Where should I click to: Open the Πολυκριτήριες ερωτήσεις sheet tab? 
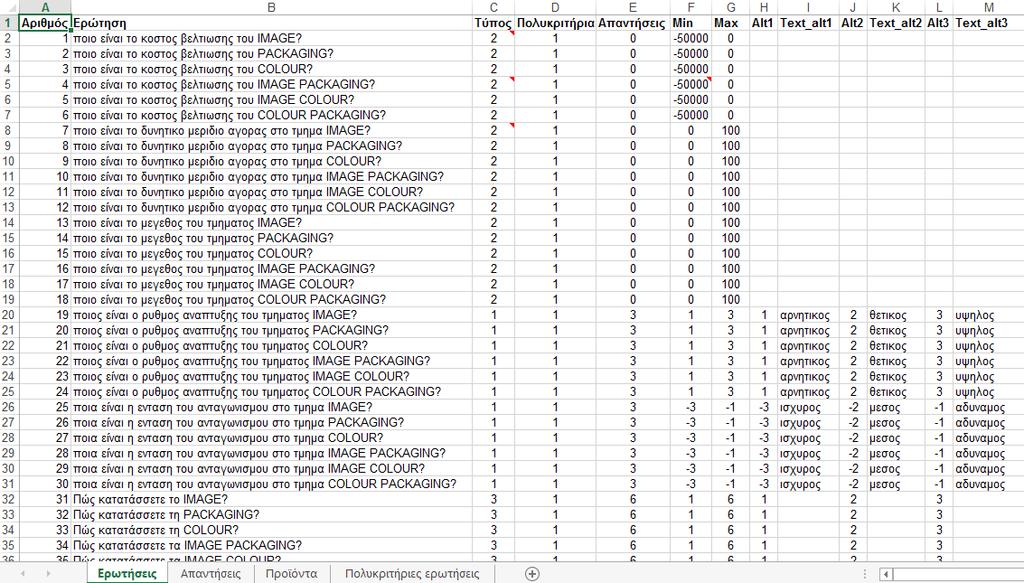click(x=412, y=574)
